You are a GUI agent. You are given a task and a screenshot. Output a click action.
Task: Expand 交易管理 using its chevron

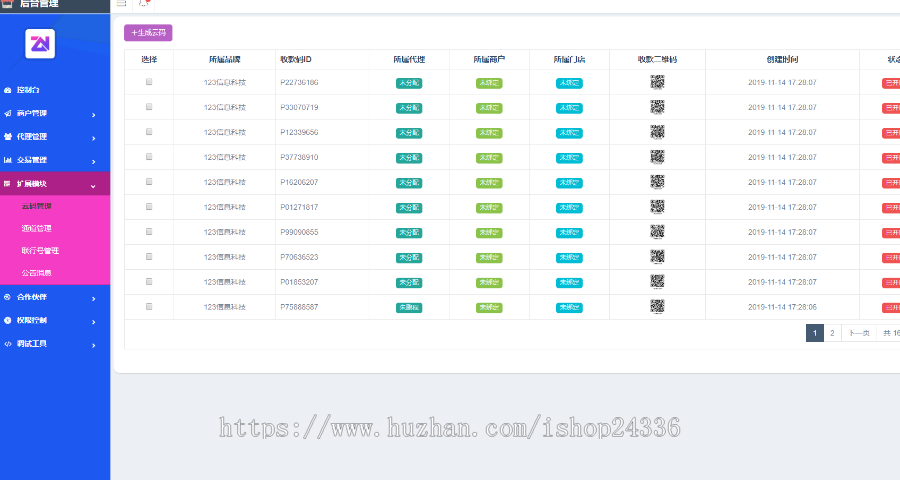94,162
